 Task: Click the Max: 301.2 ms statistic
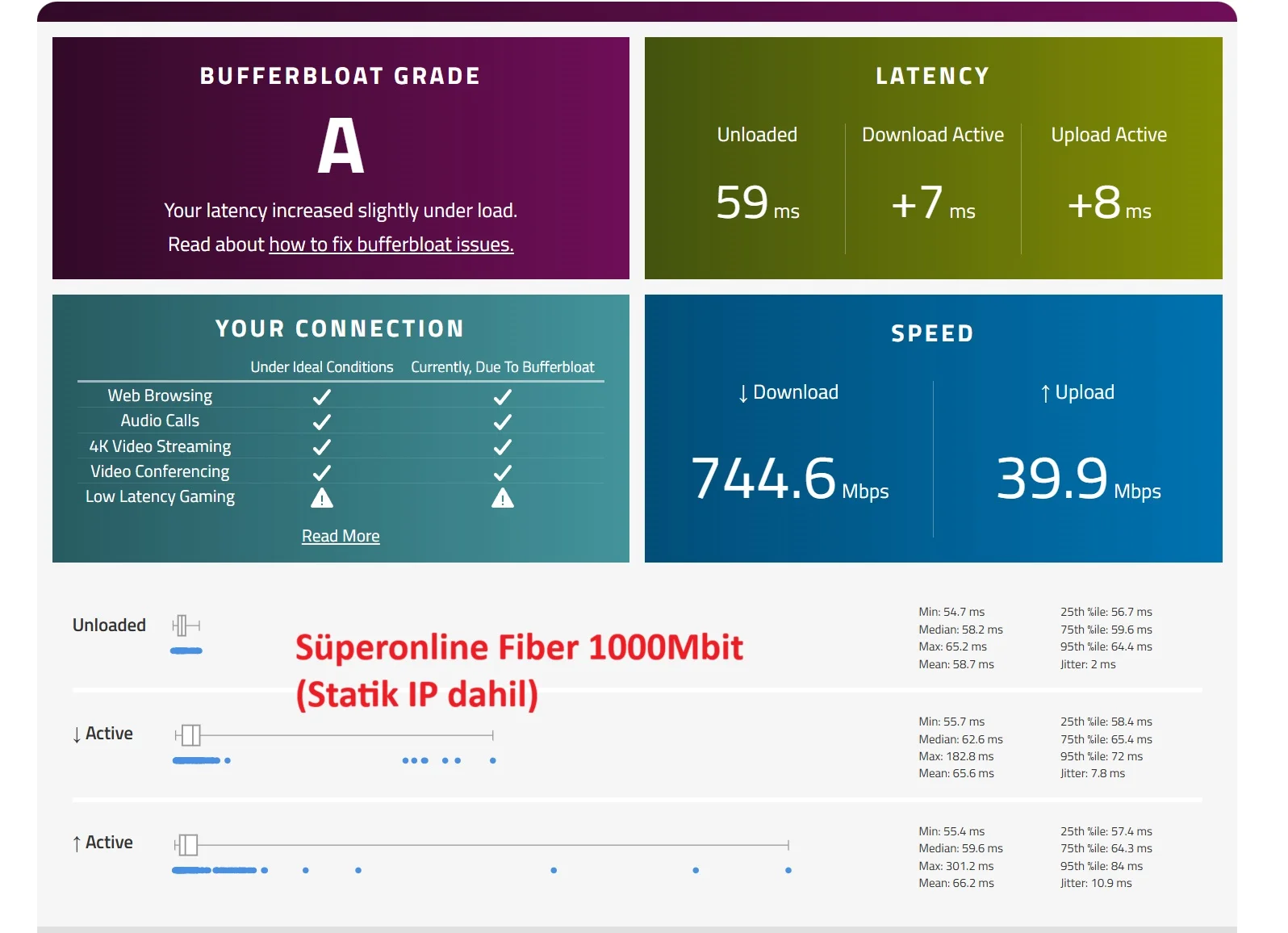pos(956,866)
